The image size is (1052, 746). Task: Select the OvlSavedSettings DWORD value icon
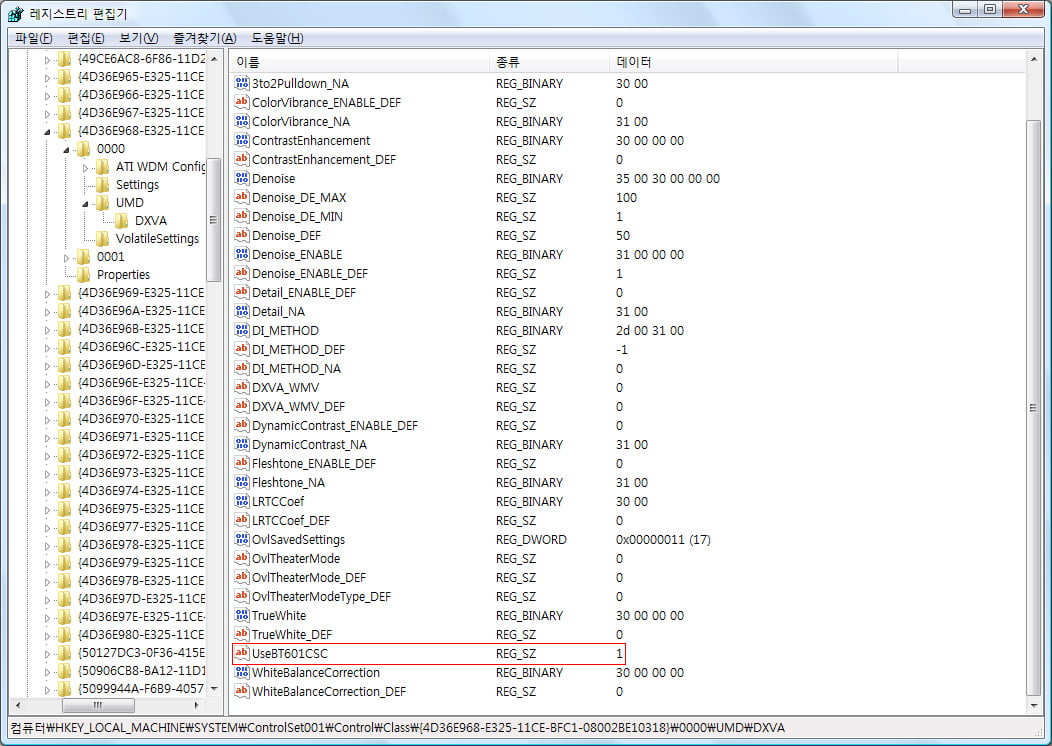(241, 539)
